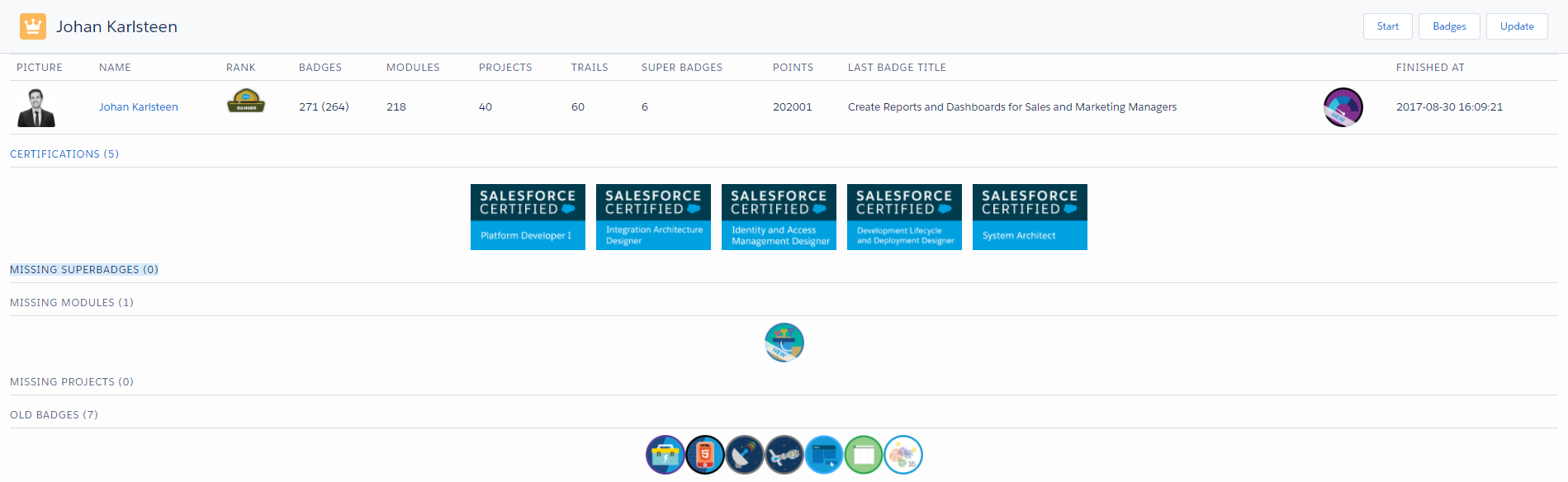Click the old HTML5 phone badge
Screen dimensions: 1568x482
tap(705, 455)
